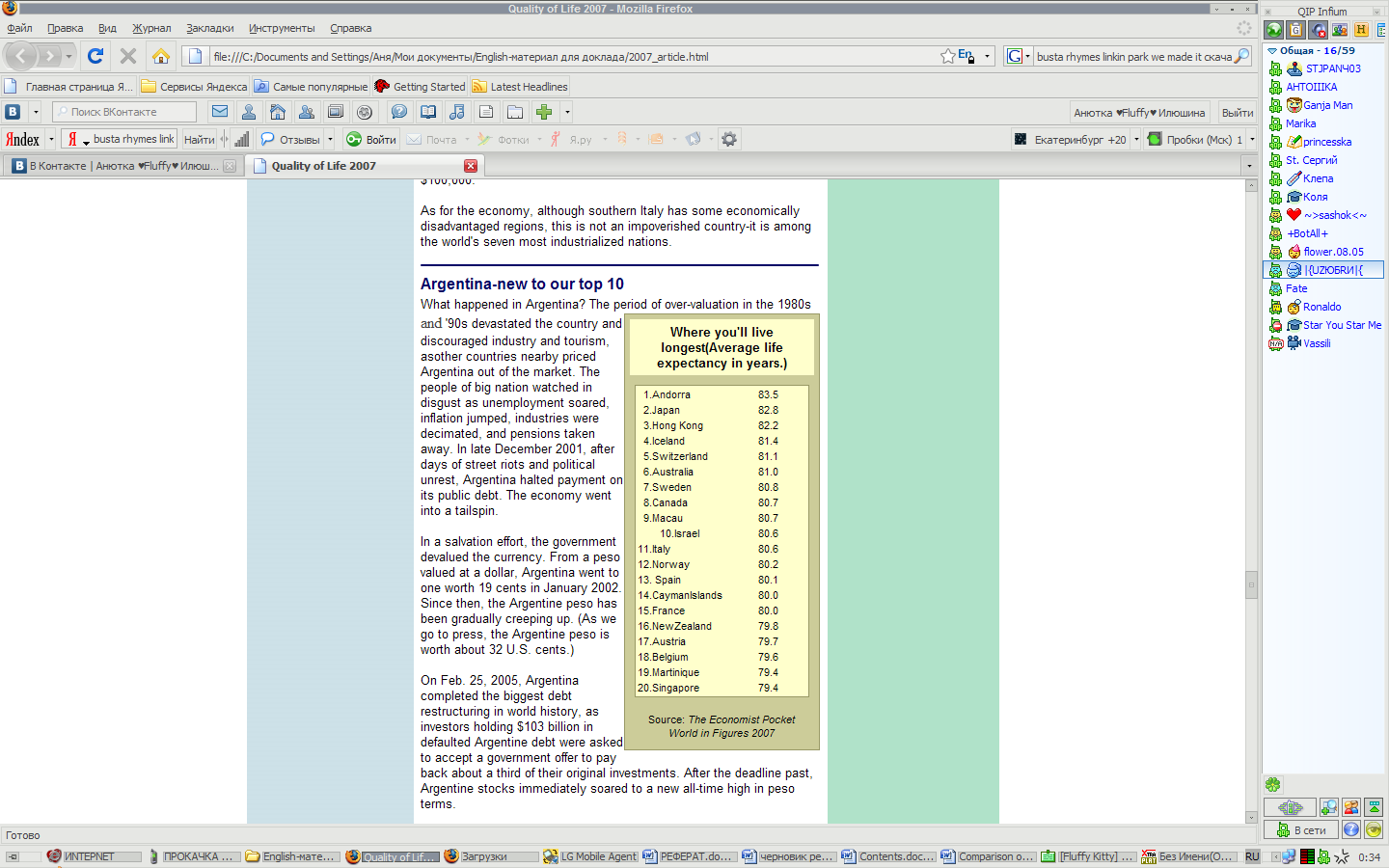
Task: Click the stop loading X icon
Action: tap(127, 56)
